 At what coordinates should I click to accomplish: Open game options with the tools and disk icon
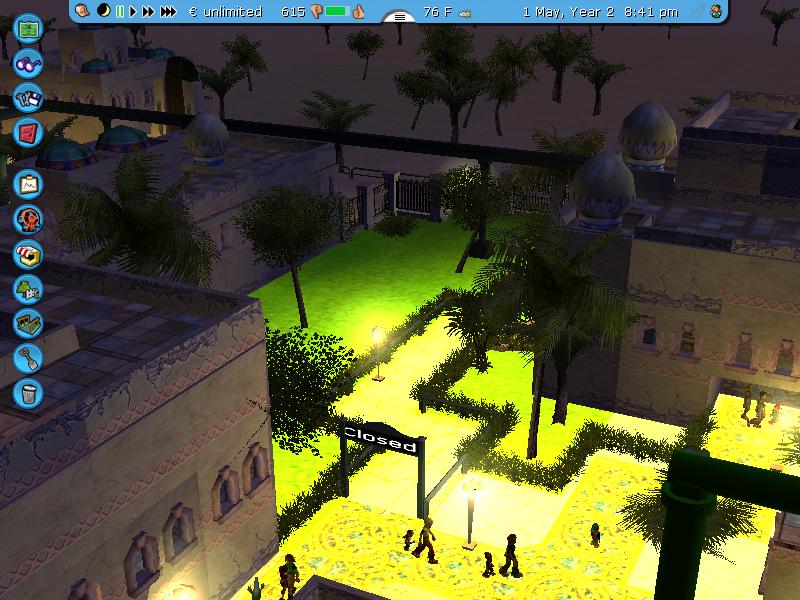[28, 98]
